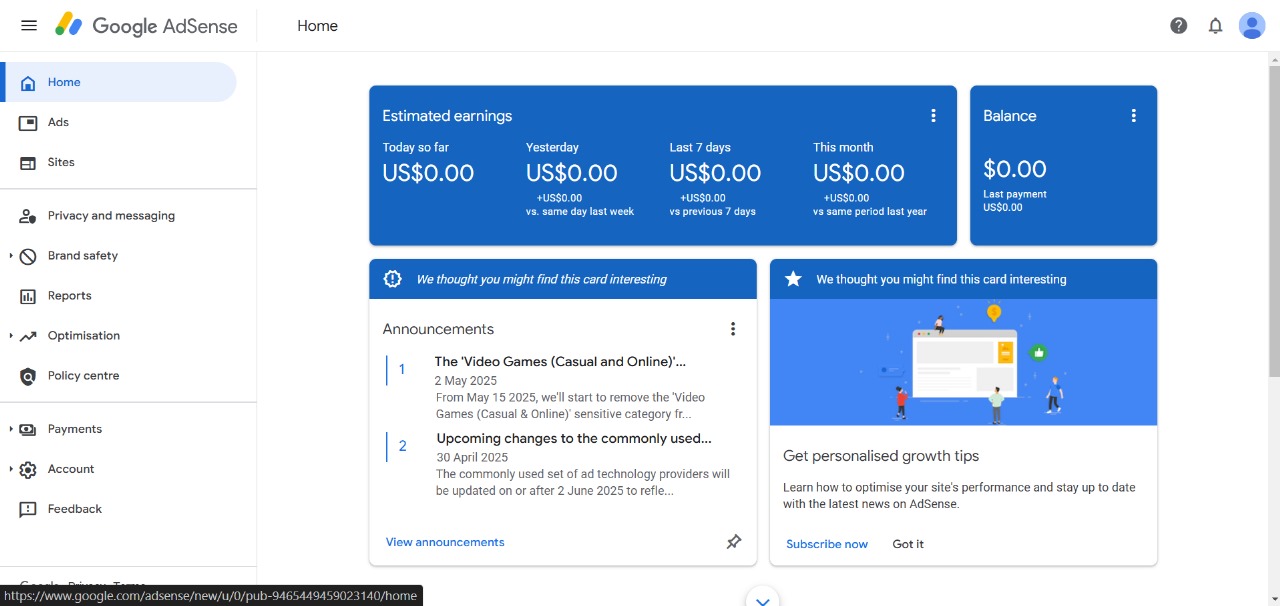
Task: Open the Help question mark icon
Action: (1179, 26)
